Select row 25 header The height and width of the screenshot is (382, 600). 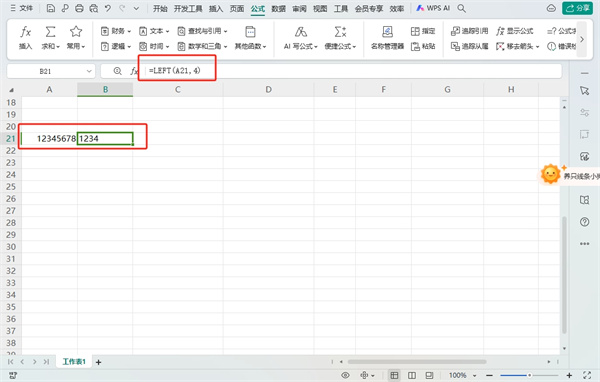[x=11, y=187]
